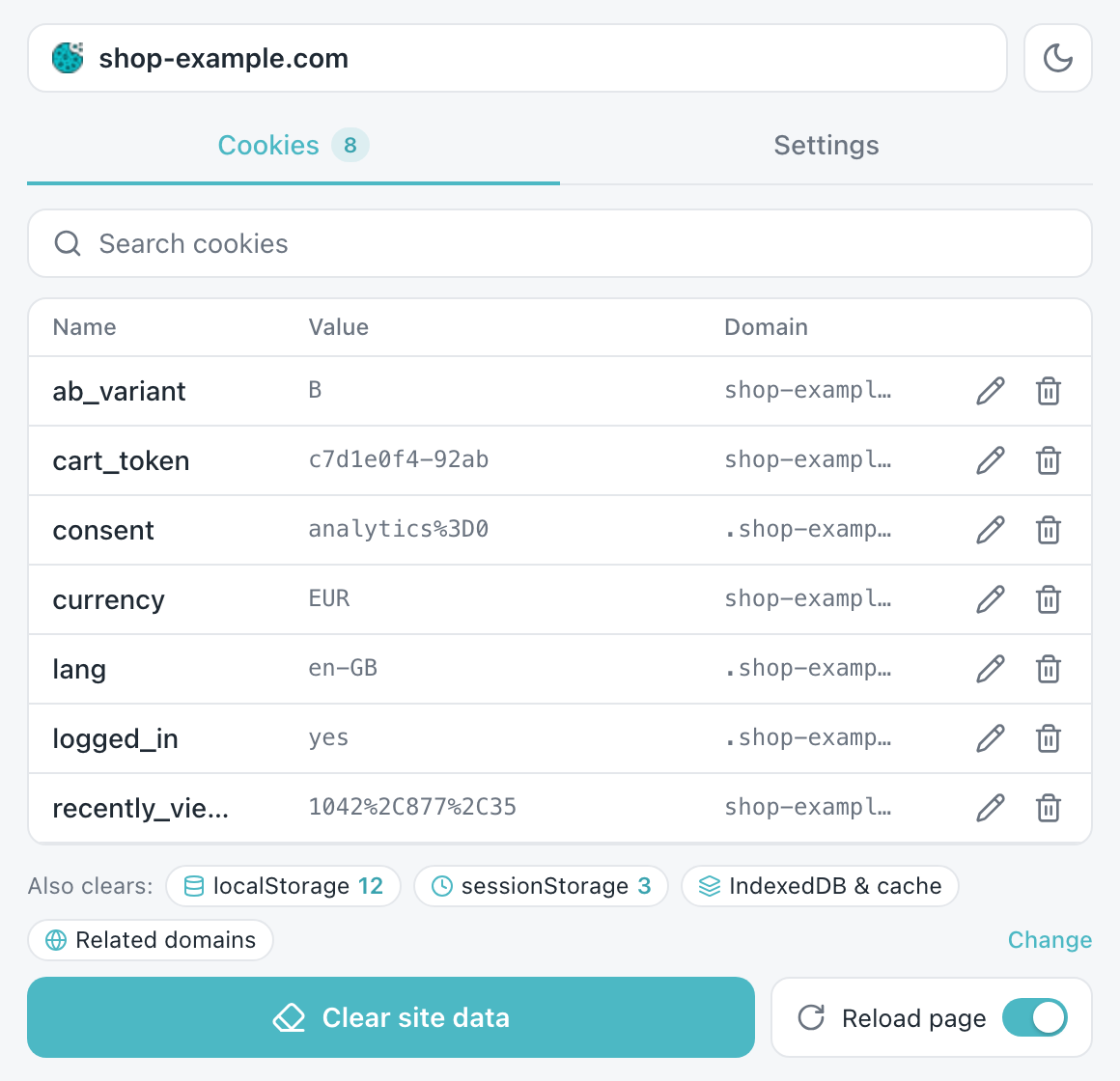Sort by the Value column header
This screenshot has height=1081, width=1120.
339,327
